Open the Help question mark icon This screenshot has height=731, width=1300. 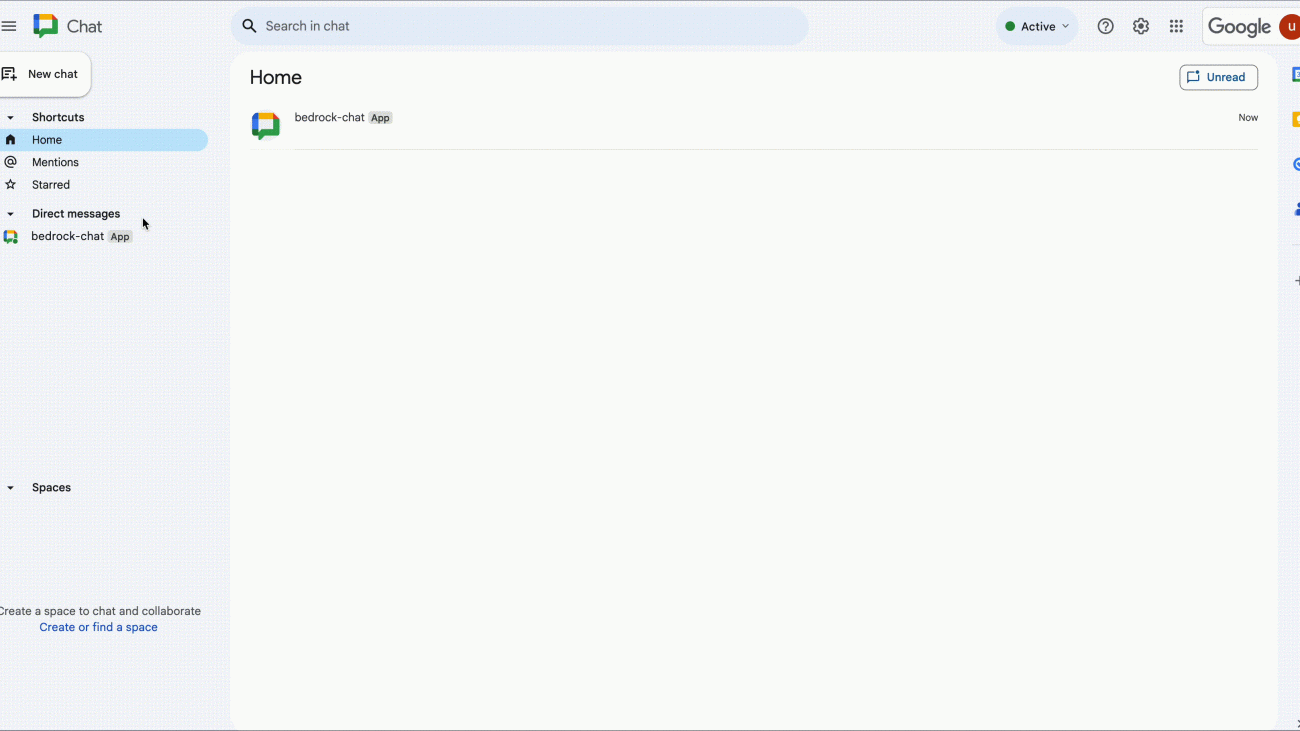1105,26
